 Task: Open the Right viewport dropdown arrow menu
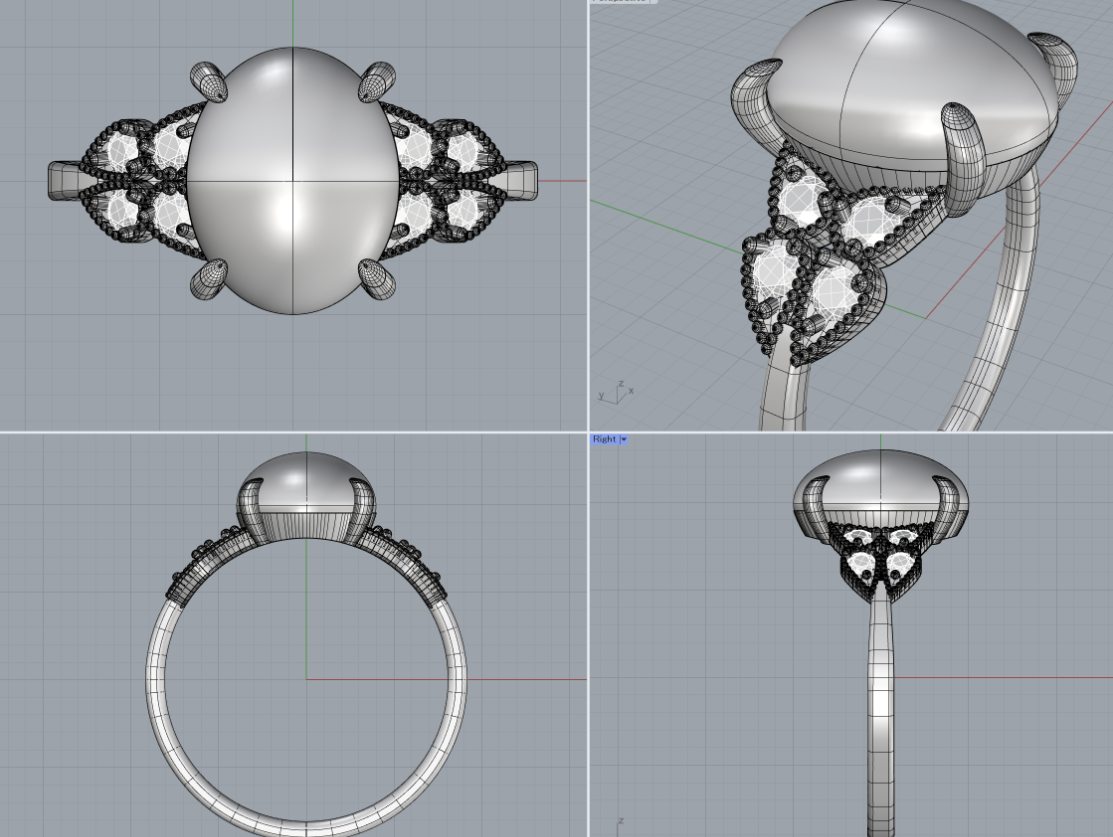click(624, 439)
